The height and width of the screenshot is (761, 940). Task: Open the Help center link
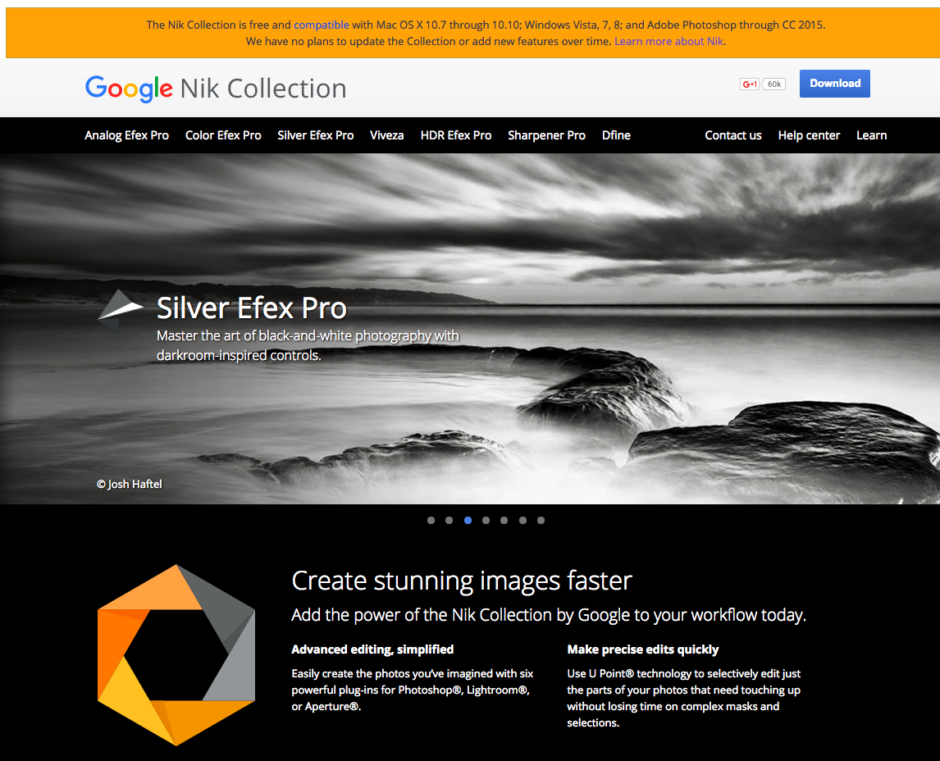click(x=809, y=136)
